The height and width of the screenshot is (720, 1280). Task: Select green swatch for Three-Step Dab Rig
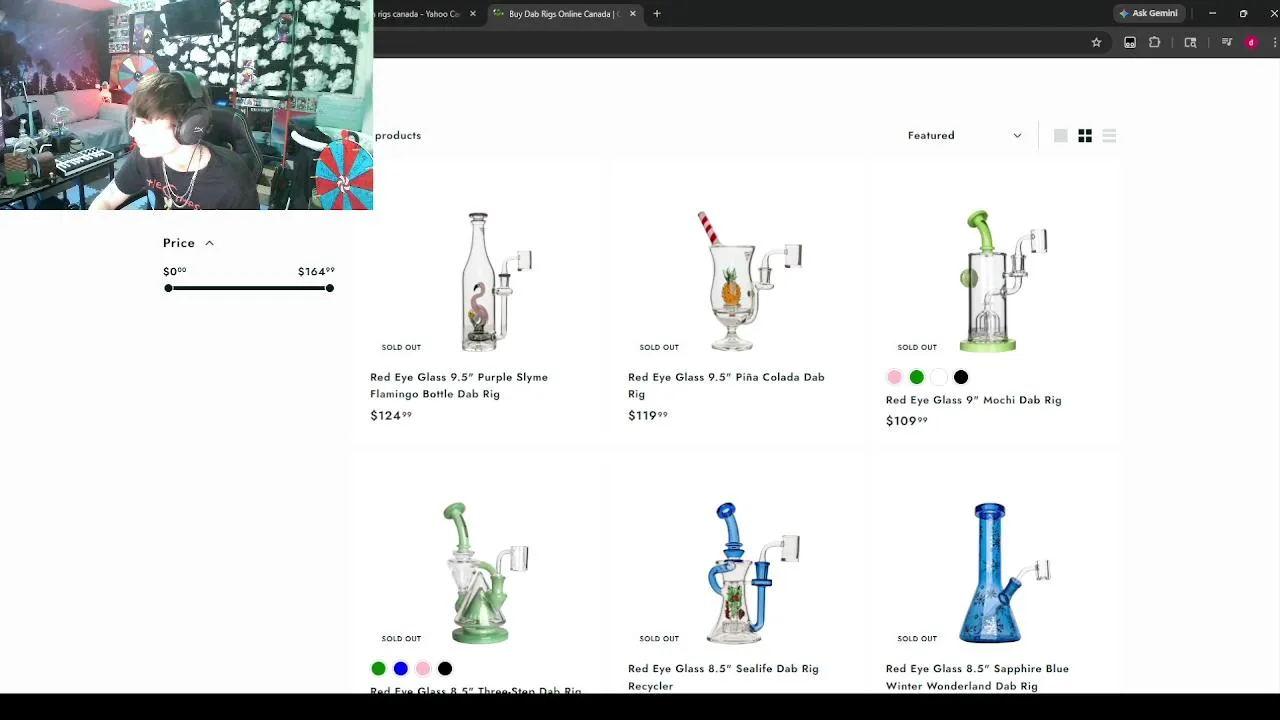pos(378,668)
